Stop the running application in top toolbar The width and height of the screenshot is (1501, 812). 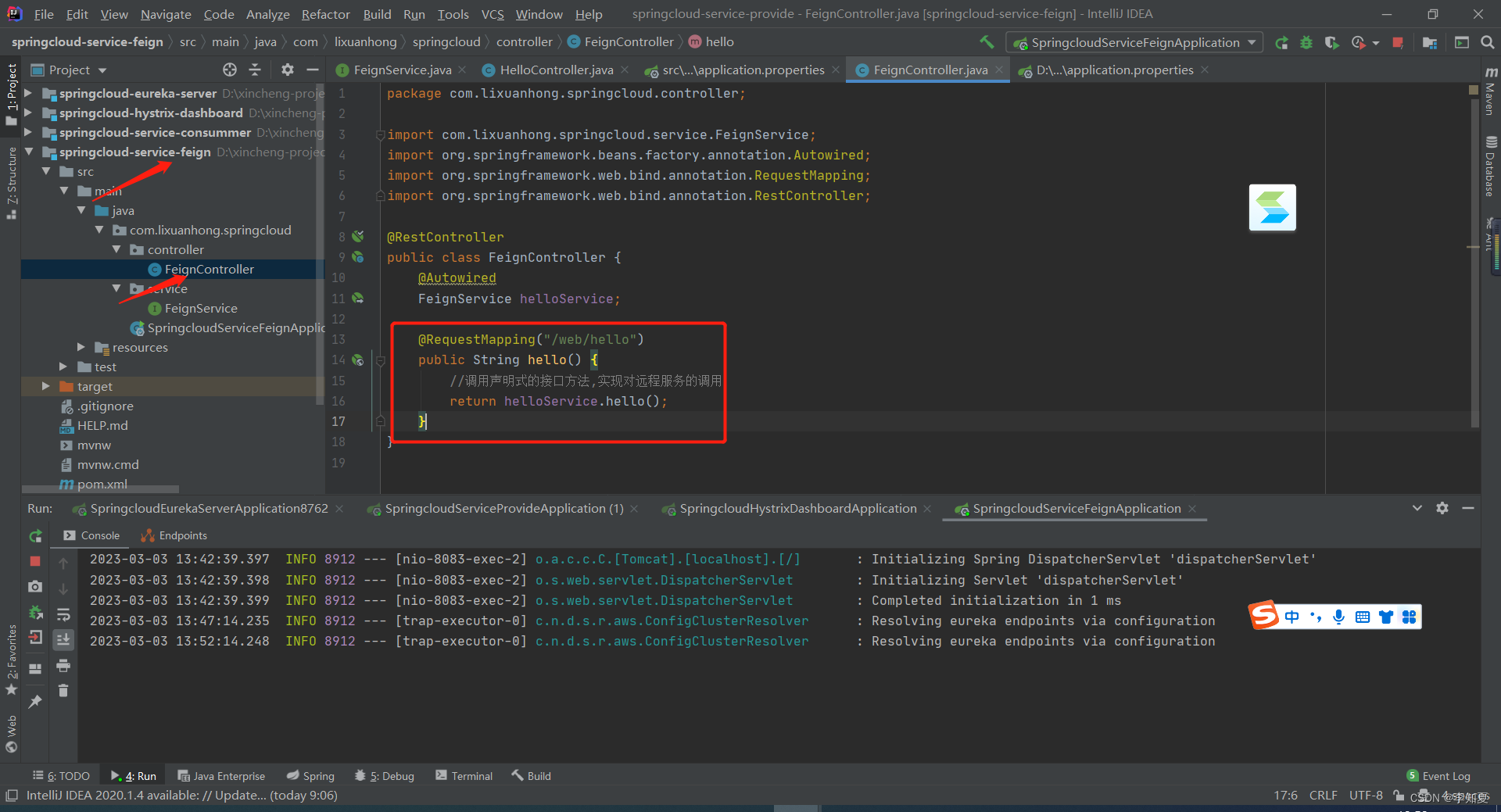1398,42
